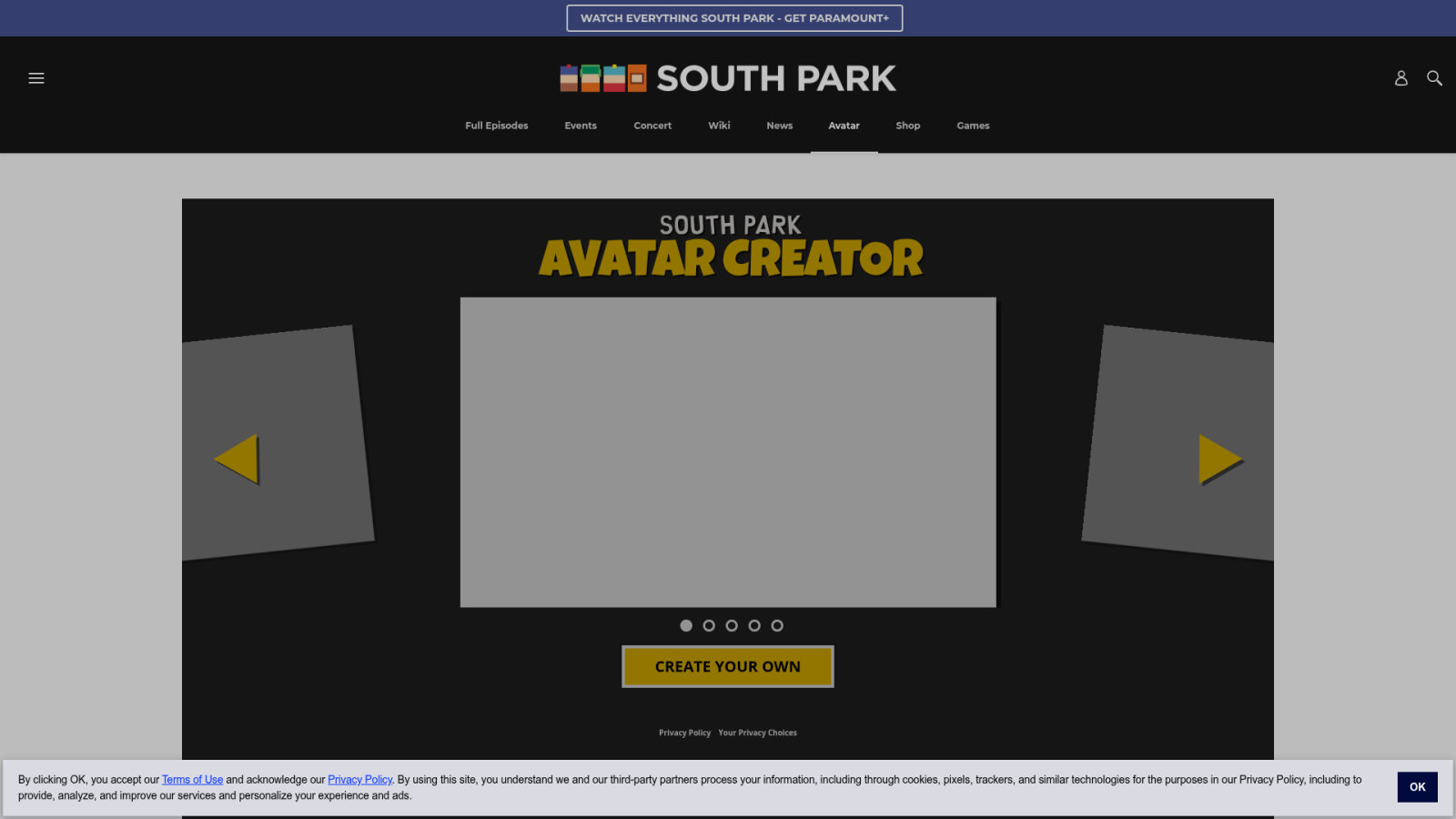The width and height of the screenshot is (1456, 819).
Task: Select the second carousel dot
Action: [709, 625]
